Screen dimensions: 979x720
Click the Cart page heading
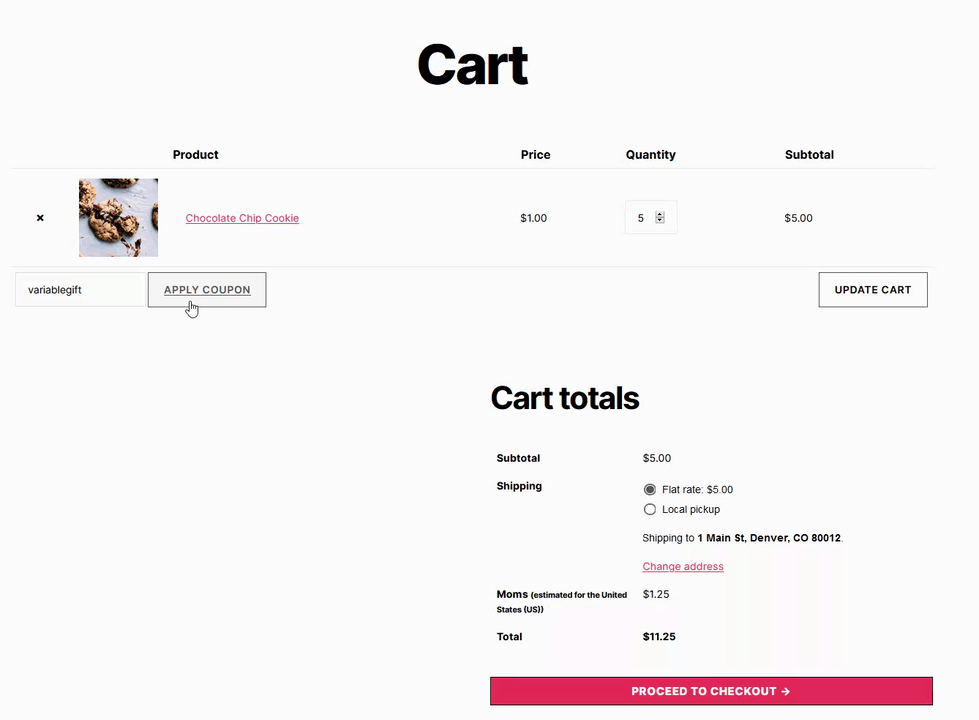472,66
